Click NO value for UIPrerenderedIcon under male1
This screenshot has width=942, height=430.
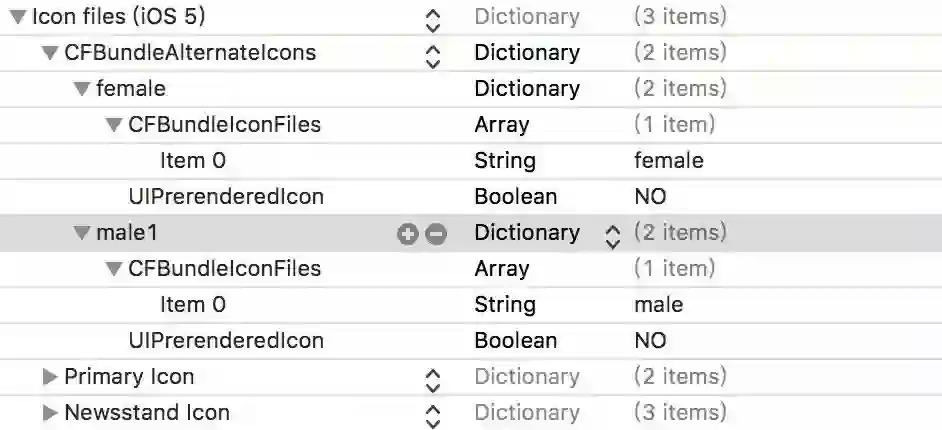click(x=650, y=341)
